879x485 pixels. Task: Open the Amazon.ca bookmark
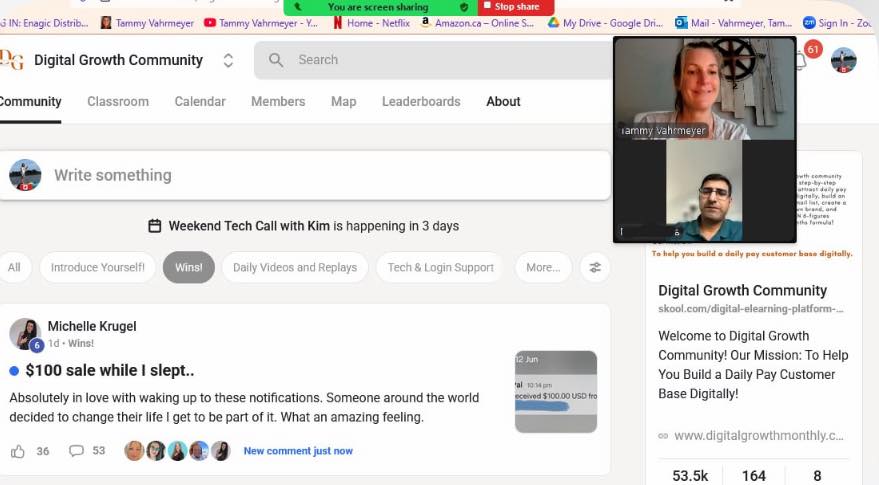[x=478, y=23]
